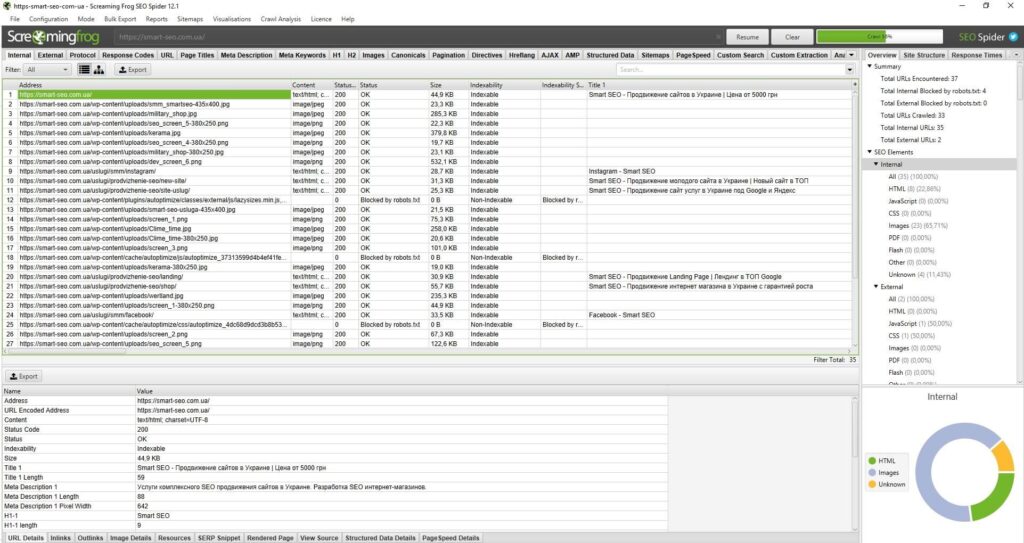Open the Visualisations menu
The image size is (1024, 543).
click(231, 19)
